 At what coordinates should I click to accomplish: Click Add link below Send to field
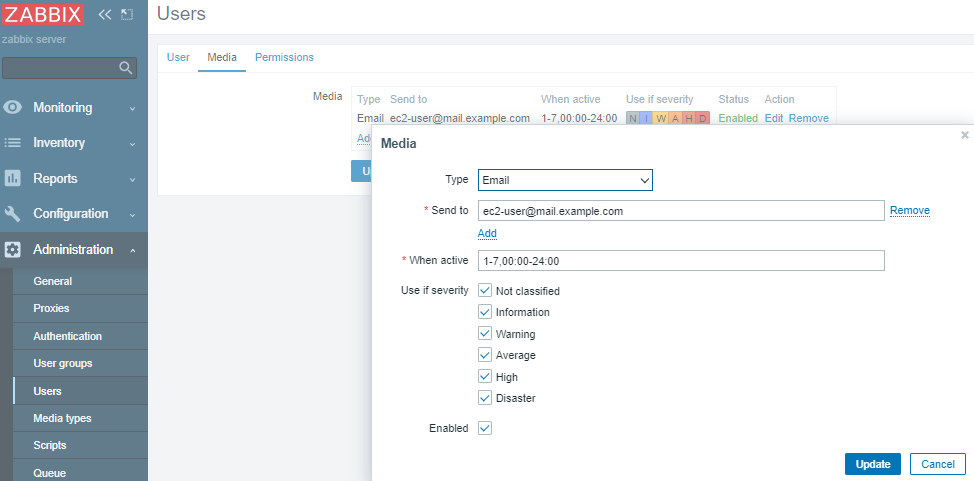[487, 234]
